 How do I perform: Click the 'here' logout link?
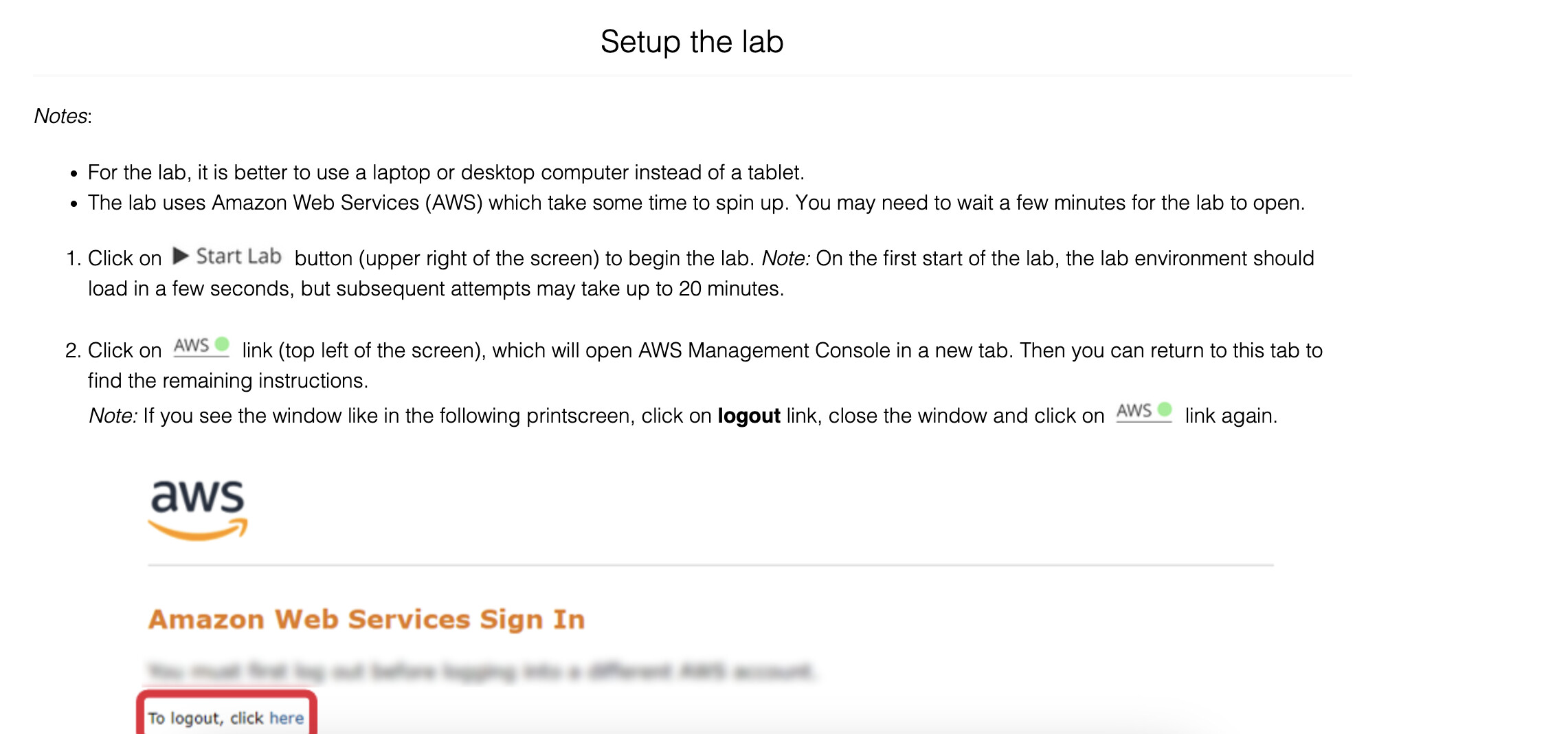point(287,718)
